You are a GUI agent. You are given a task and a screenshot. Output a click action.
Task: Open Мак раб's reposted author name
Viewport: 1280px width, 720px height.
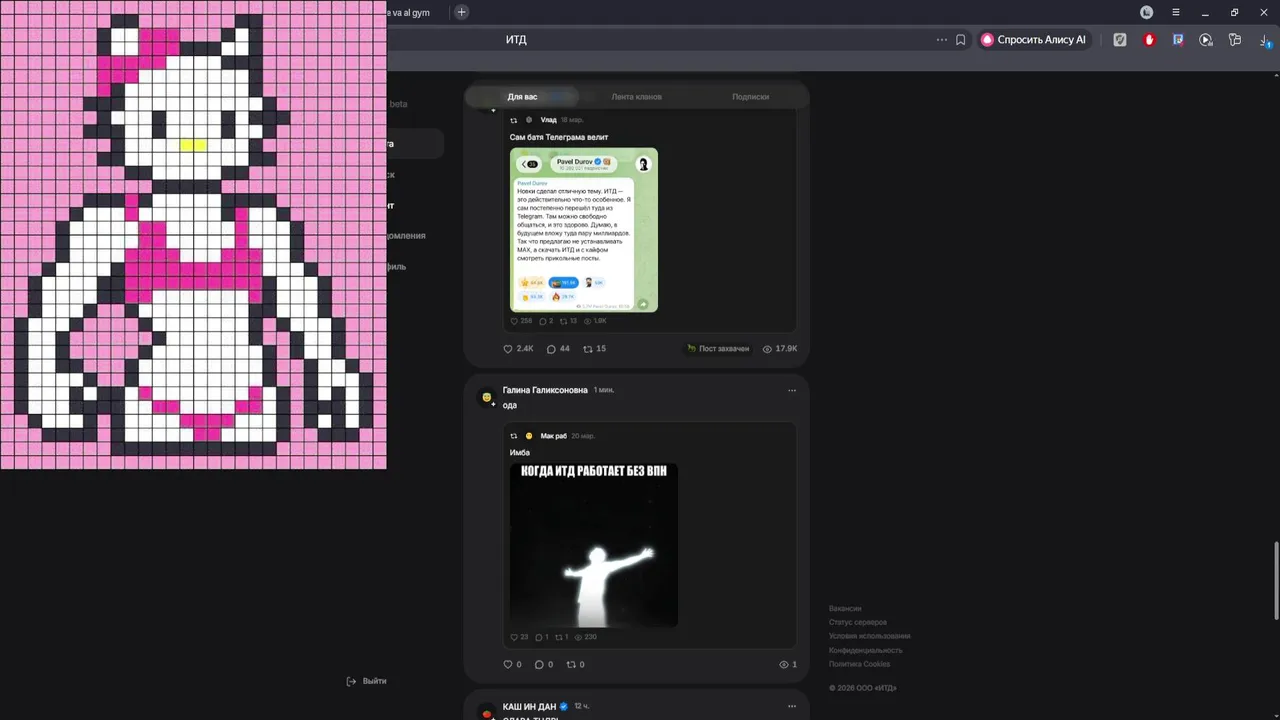[553, 436]
